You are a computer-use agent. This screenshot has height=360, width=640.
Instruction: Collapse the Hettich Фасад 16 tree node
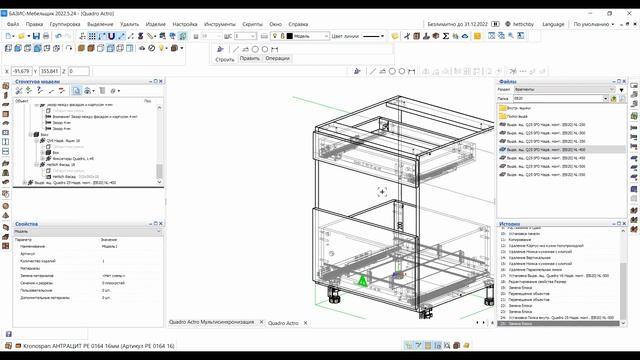coord(36,164)
